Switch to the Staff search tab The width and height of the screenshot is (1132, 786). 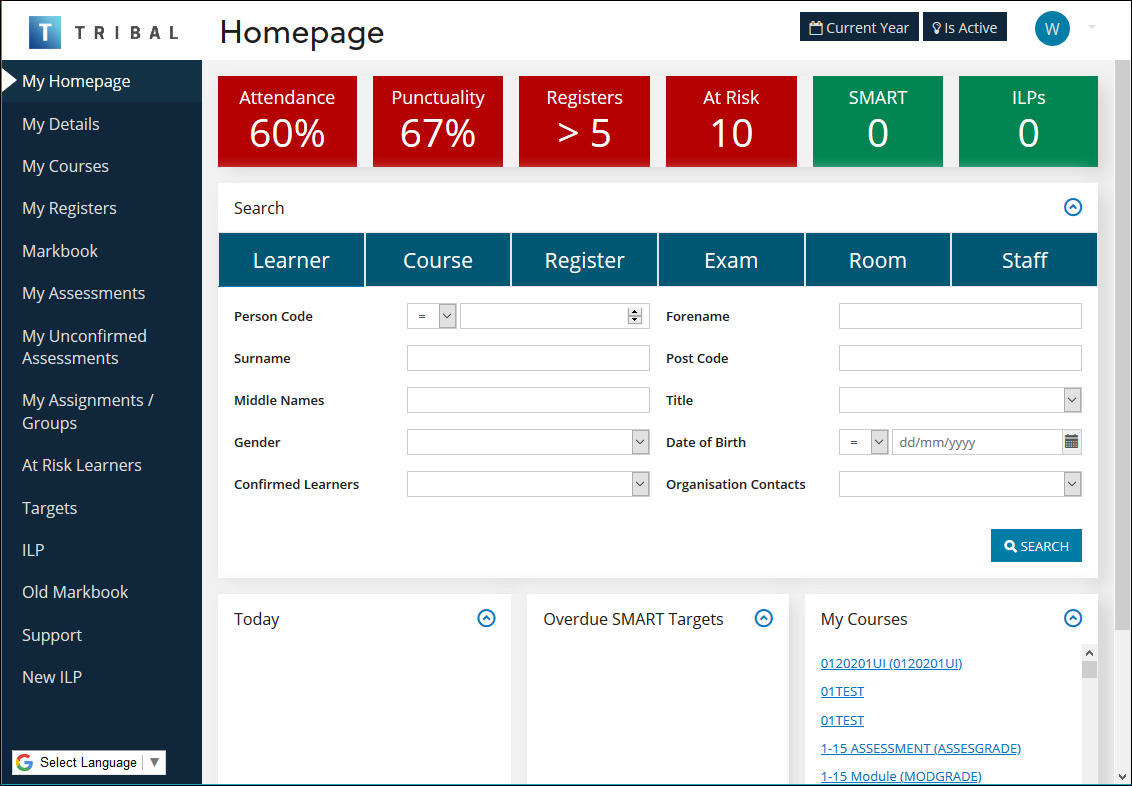(x=1024, y=260)
